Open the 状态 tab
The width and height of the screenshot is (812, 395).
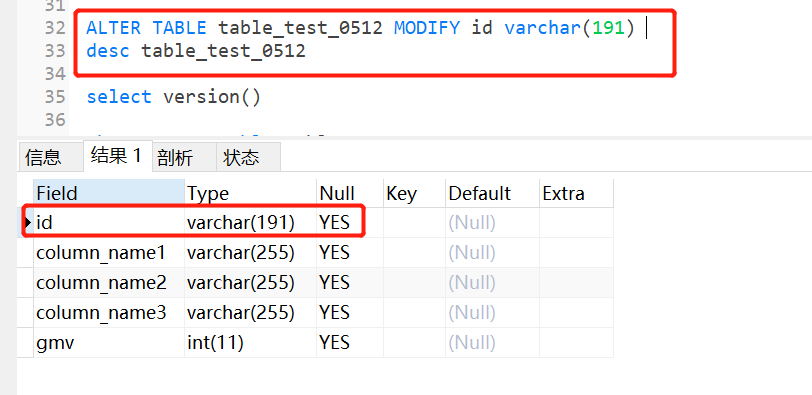249,157
